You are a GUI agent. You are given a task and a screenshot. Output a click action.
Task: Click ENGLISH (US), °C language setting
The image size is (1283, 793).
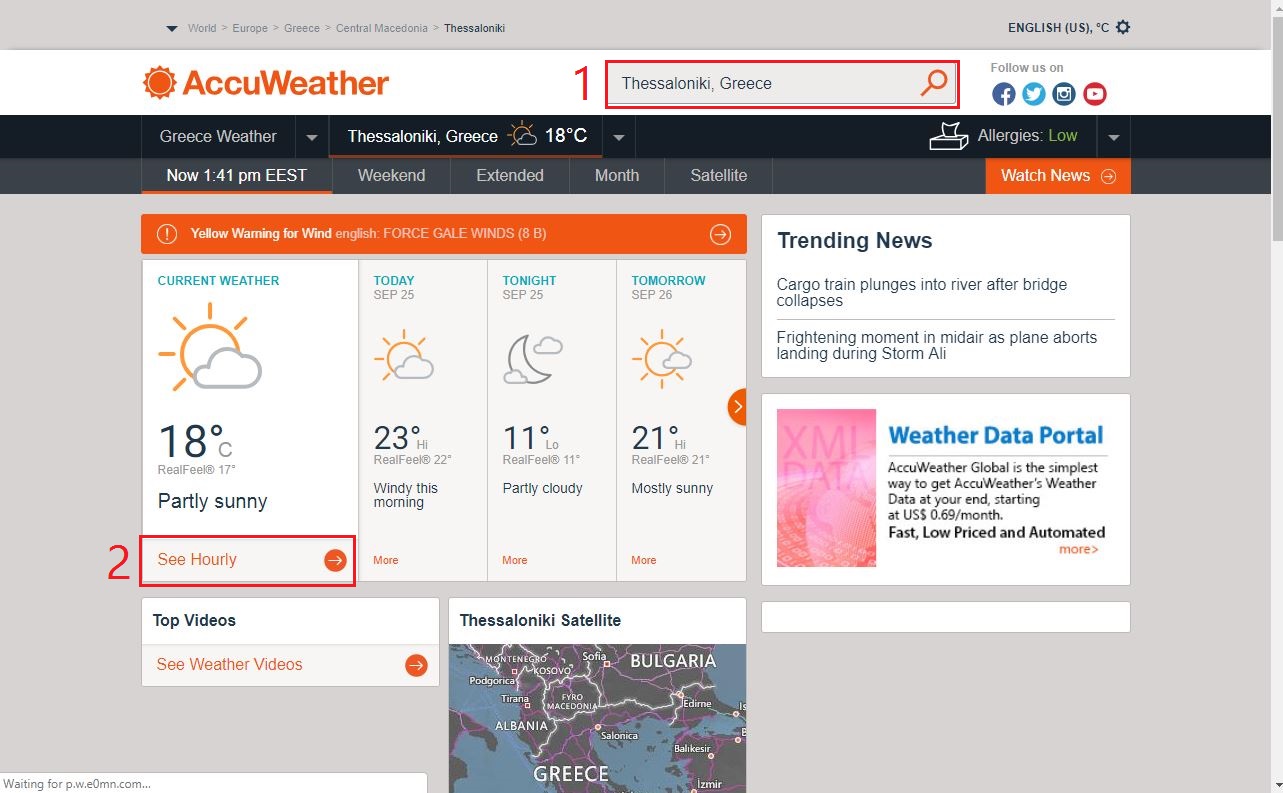tap(1059, 27)
